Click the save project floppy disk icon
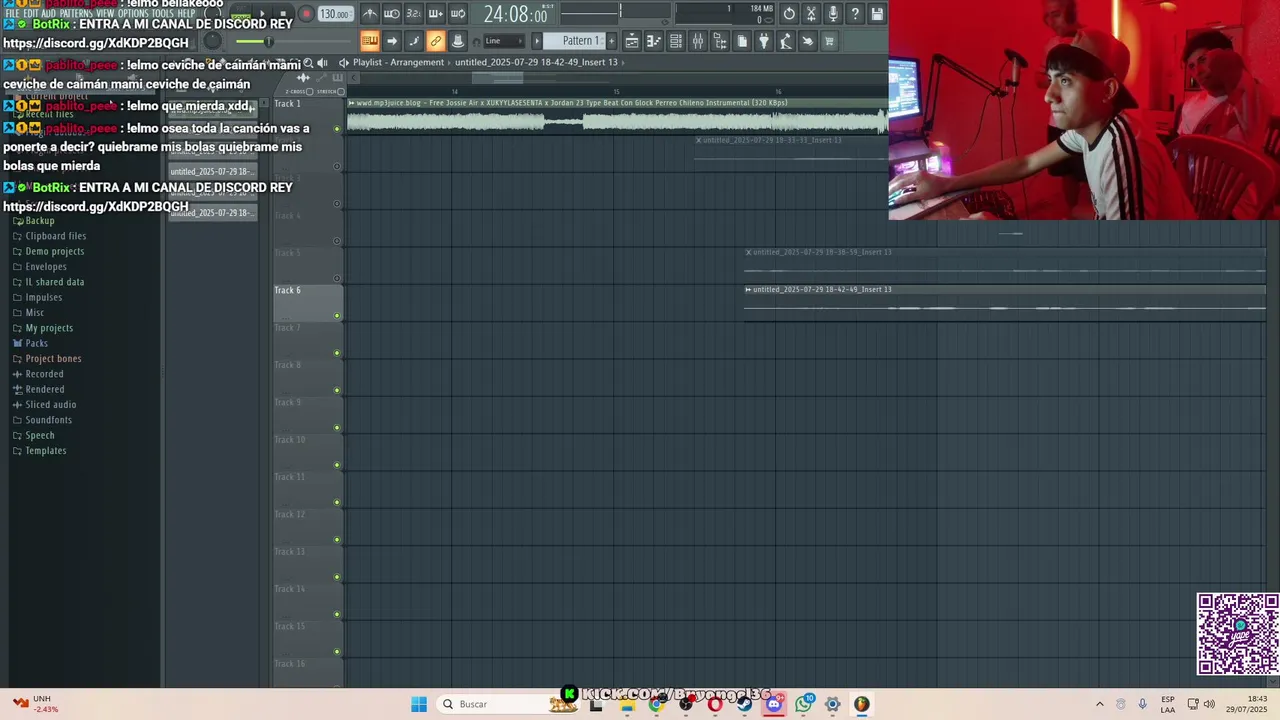The width and height of the screenshot is (1280, 720). (x=877, y=14)
